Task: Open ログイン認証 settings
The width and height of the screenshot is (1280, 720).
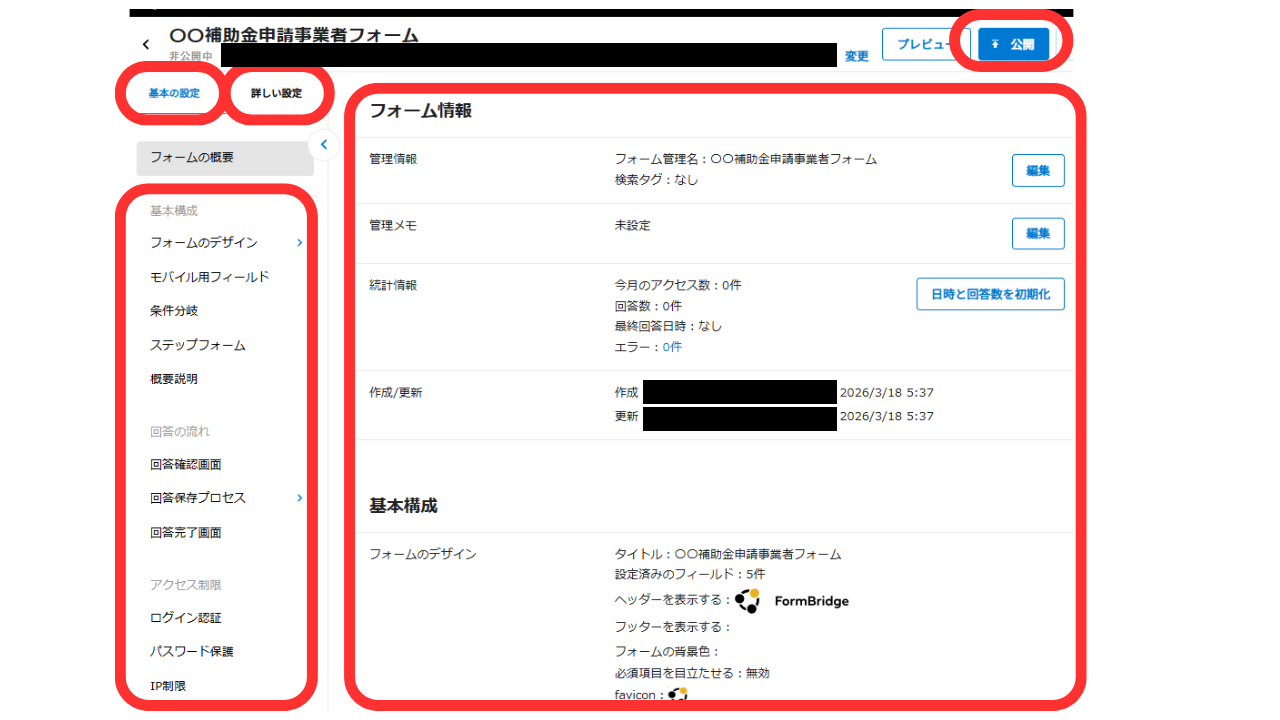Action: point(186,618)
